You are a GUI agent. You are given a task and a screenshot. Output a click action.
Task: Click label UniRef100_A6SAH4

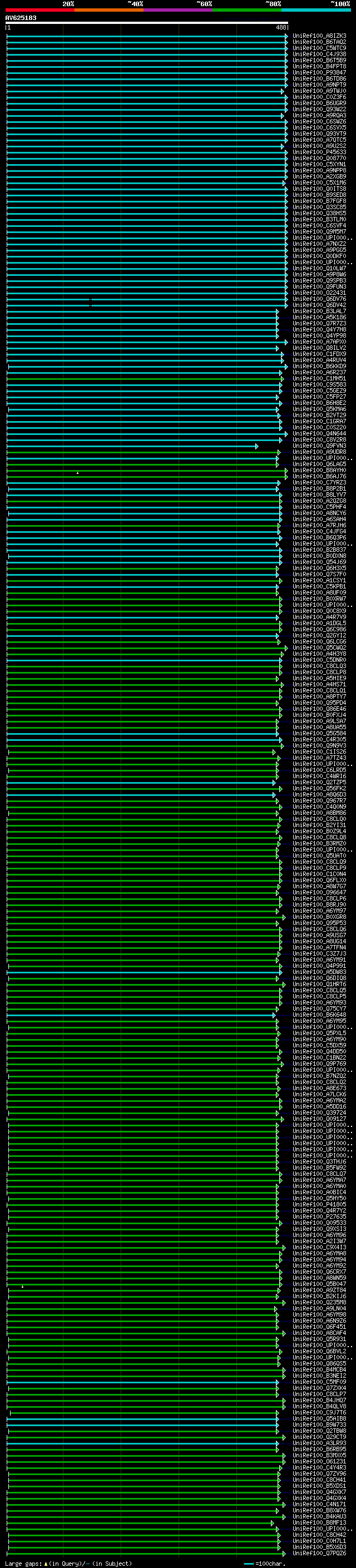[x=319, y=519]
